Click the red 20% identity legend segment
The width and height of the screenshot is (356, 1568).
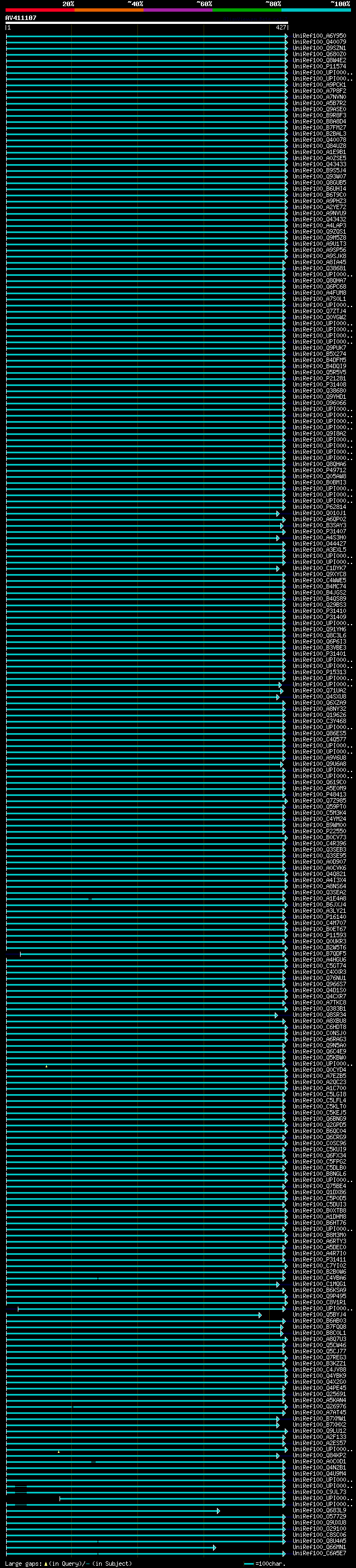pos(39,10)
